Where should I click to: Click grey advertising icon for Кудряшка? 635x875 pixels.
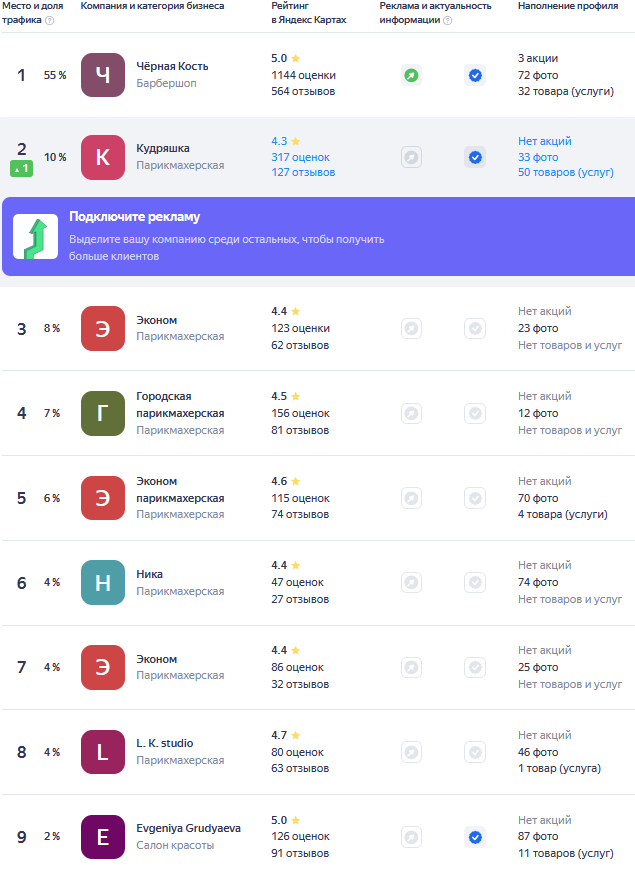411,157
